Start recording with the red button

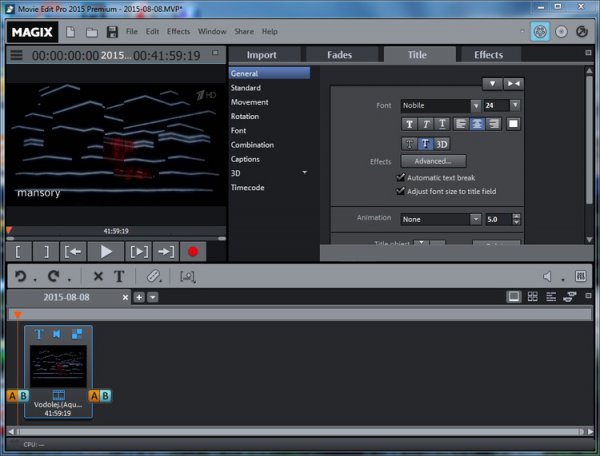(193, 252)
